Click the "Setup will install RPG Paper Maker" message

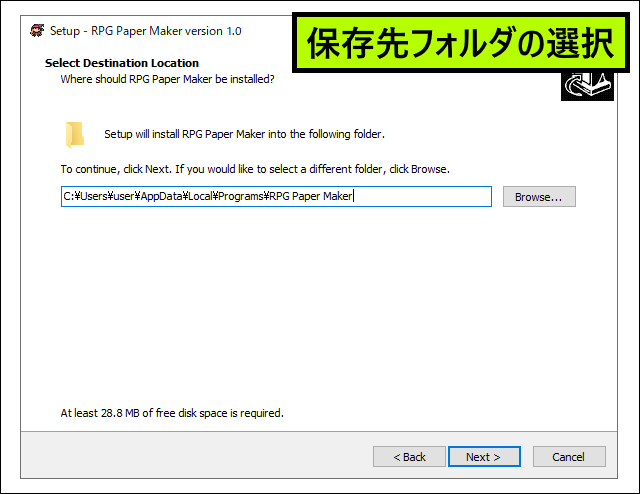pos(244,134)
